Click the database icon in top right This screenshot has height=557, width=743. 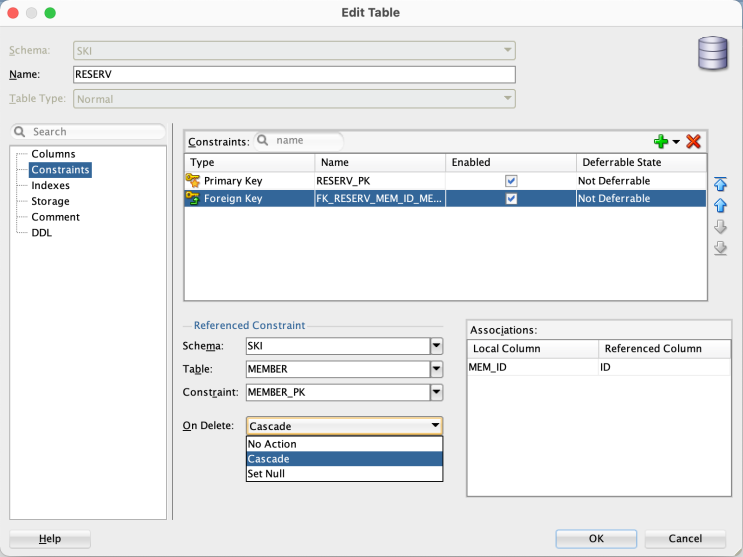pos(712,52)
